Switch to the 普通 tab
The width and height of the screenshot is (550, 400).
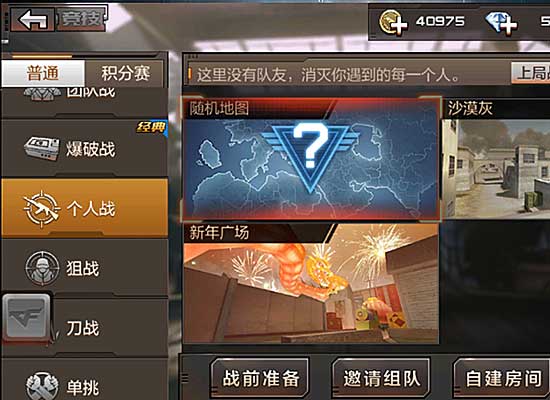43,73
